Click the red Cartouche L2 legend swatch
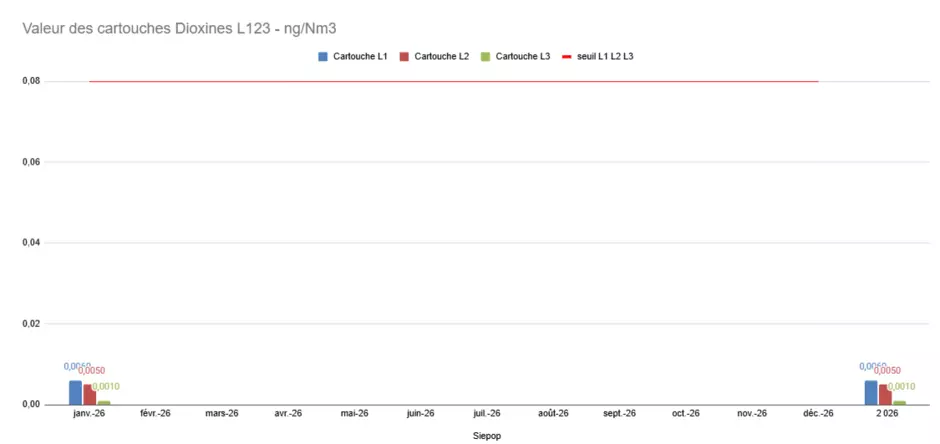940x444 pixels. pyautogui.click(x=405, y=57)
